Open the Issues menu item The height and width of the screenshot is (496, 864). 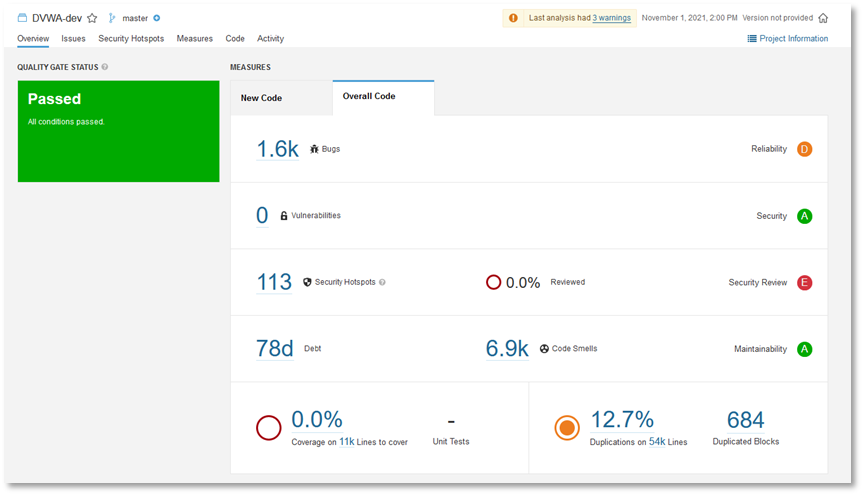(x=73, y=39)
